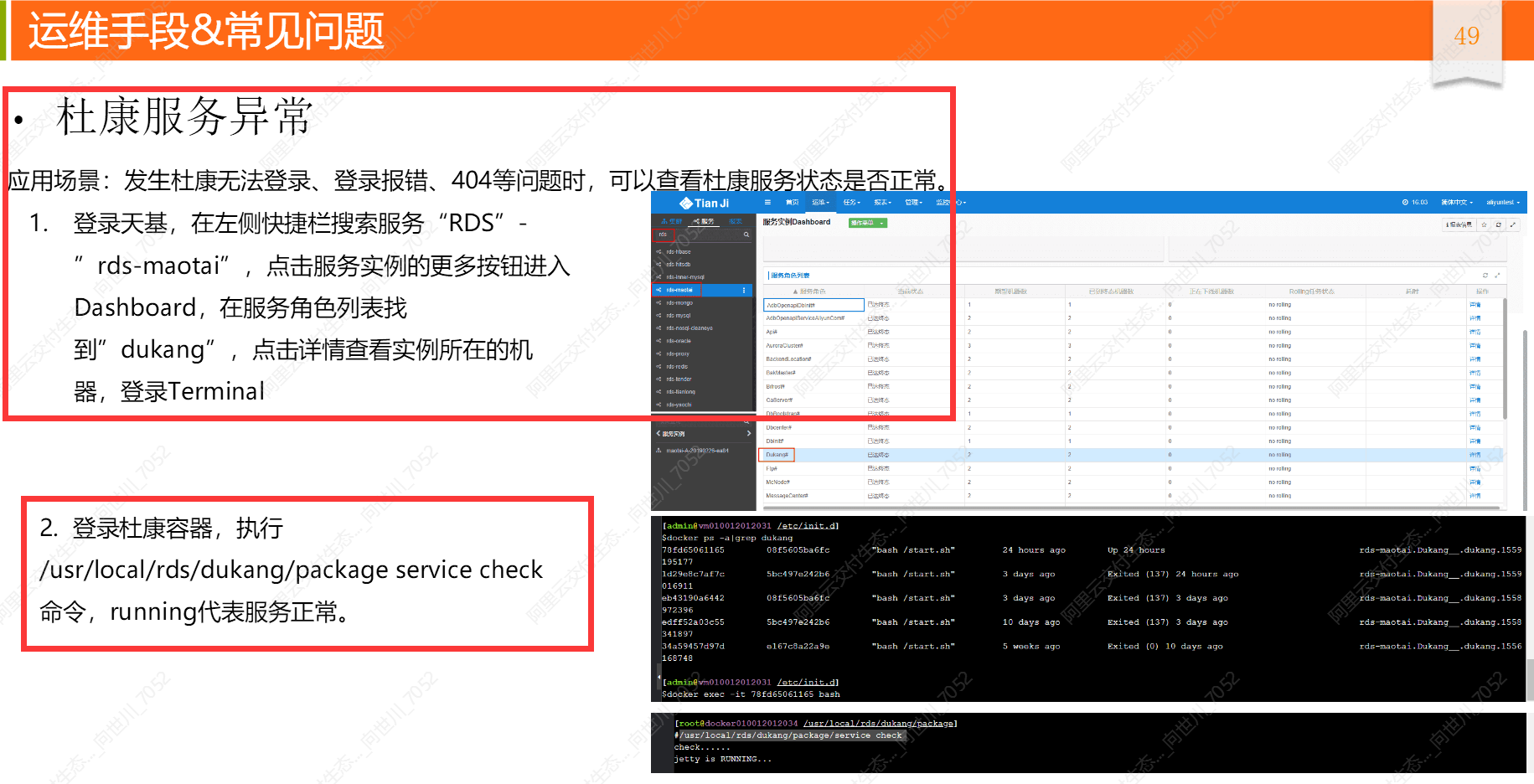Screen dimensions: 1534x784
Task: Click the refresh icon beside the star button
Action: [x=1498, y=224]
